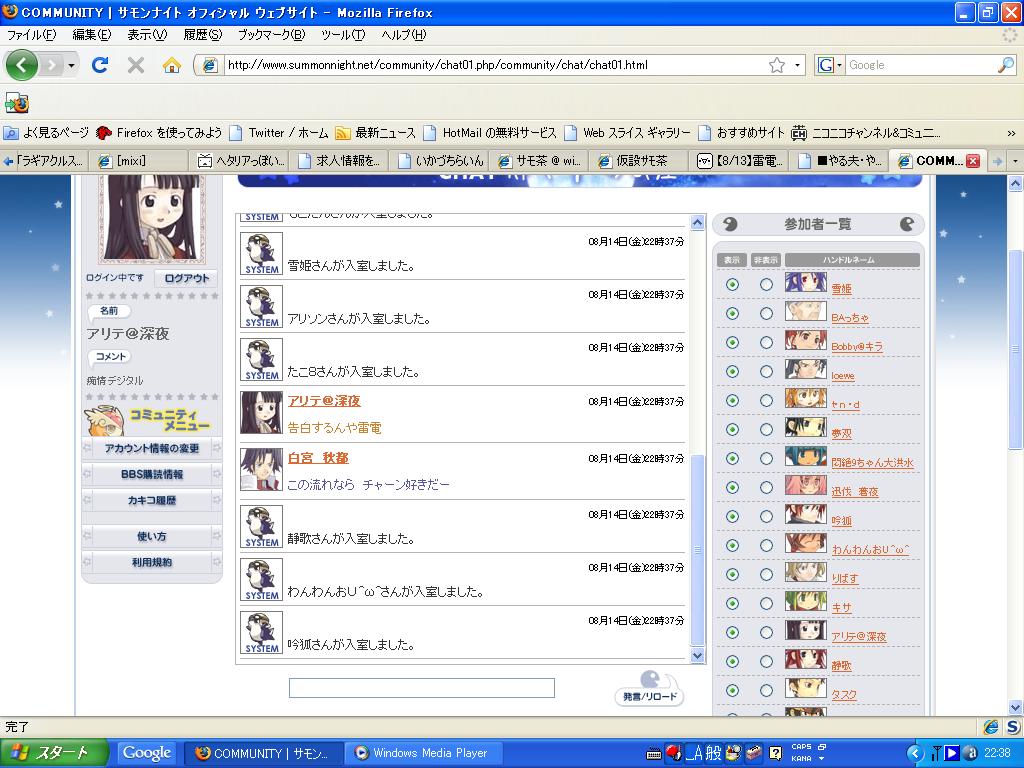Screen dimensions: 1024x768
Task: Show the hidden bookmarks overflow chevron
Action: pos(1011,132)
